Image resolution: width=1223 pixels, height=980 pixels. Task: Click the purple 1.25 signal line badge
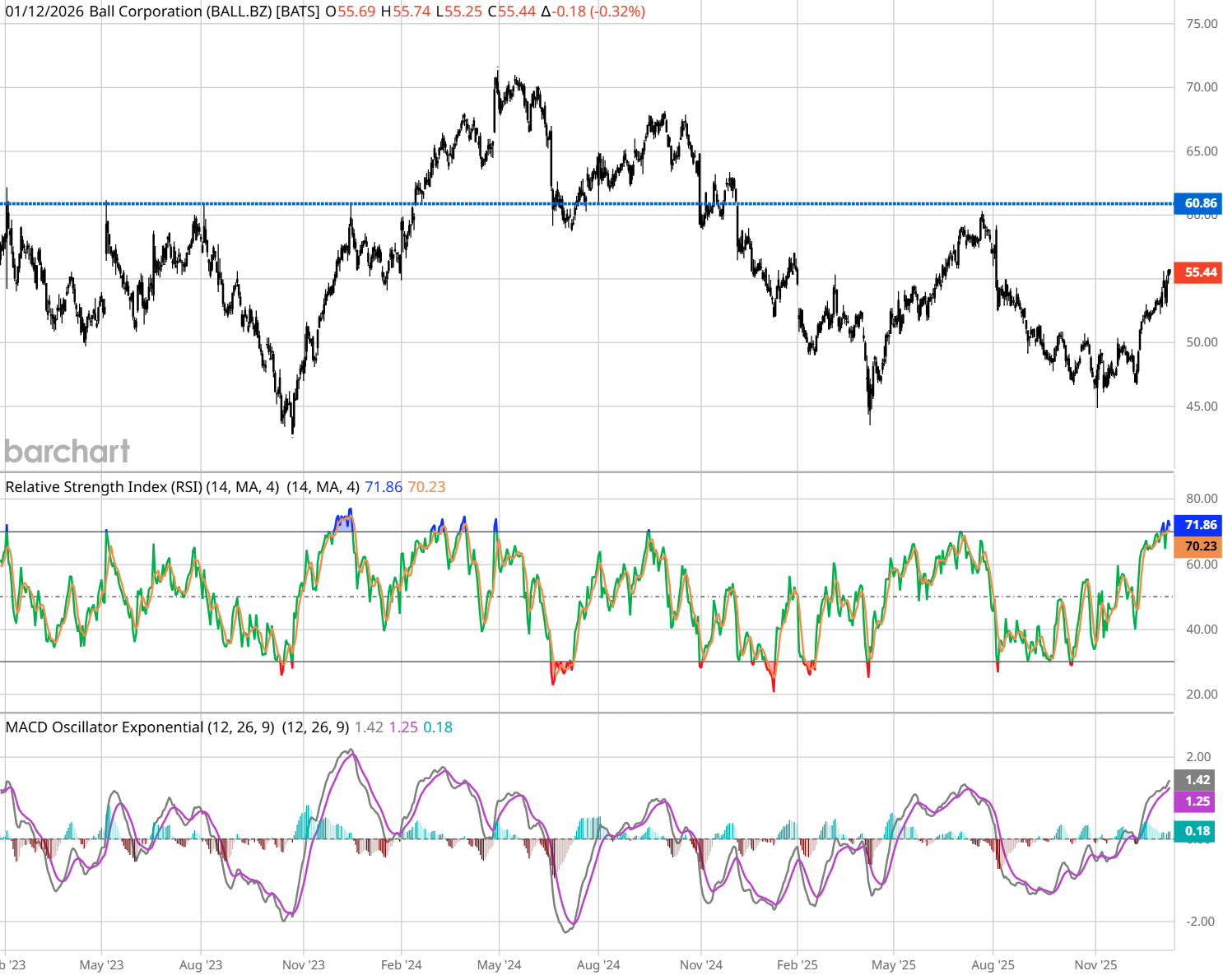coord(1197,801)
